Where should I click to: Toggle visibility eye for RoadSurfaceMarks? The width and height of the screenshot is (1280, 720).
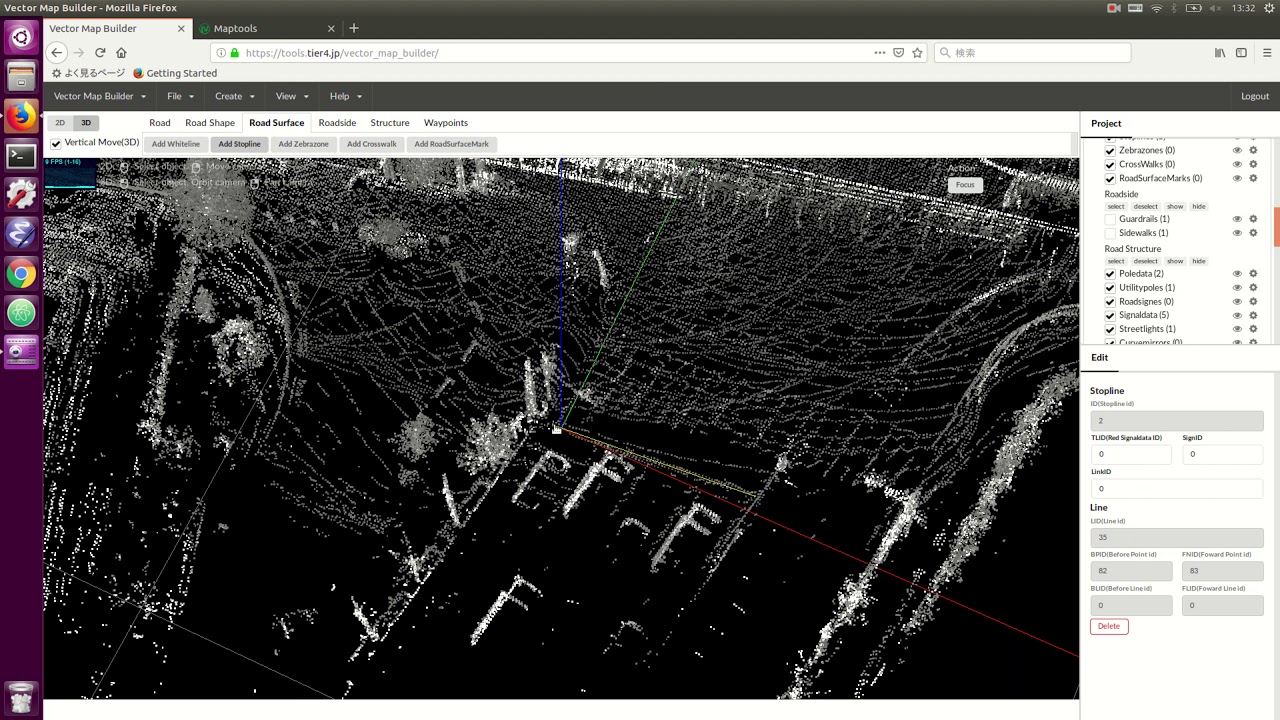[x=1237, y=178]
